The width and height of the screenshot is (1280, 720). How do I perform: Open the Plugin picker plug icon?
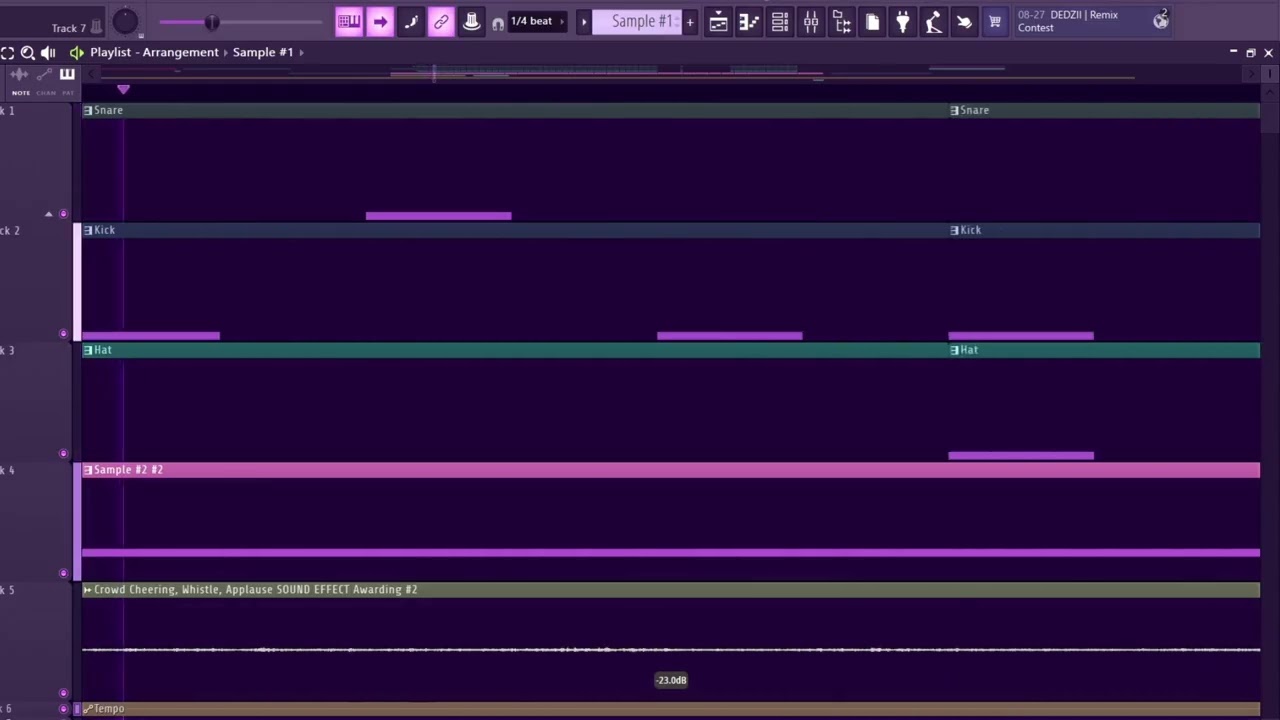coord(903,21)
